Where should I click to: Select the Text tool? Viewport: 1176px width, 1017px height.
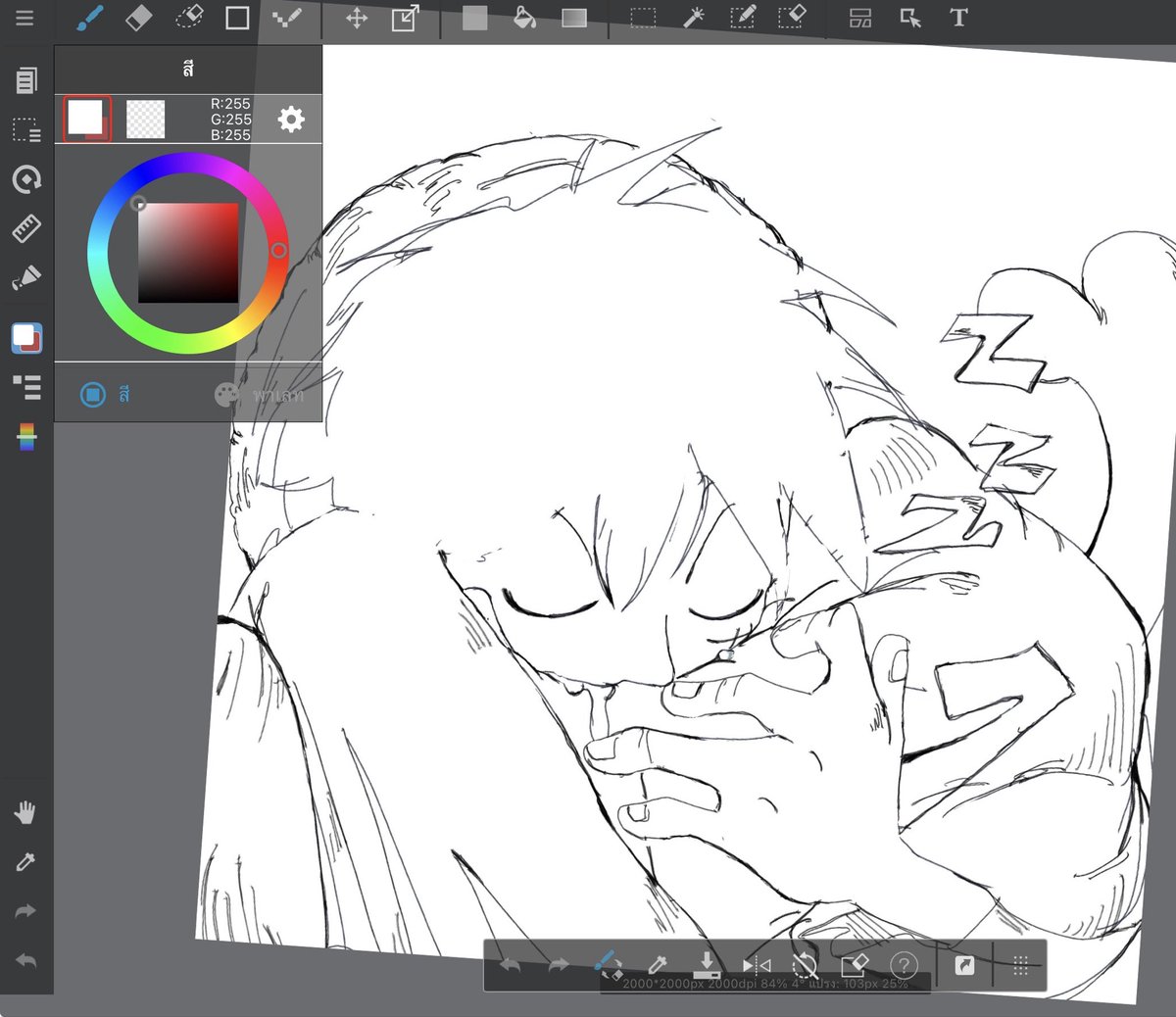(958, 18)
